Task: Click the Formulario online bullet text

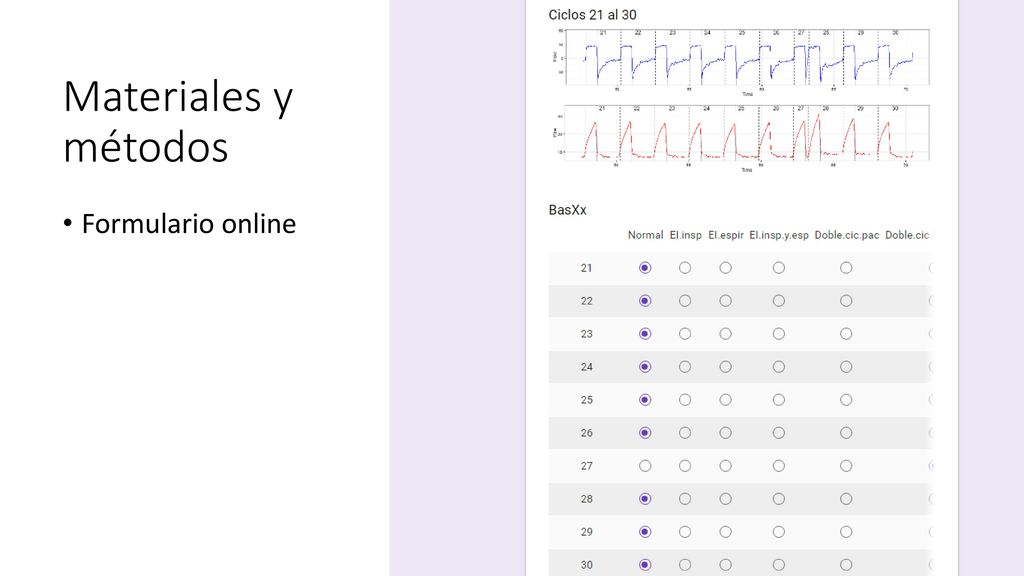Action: pyautogui.click(x=189, y=224)
